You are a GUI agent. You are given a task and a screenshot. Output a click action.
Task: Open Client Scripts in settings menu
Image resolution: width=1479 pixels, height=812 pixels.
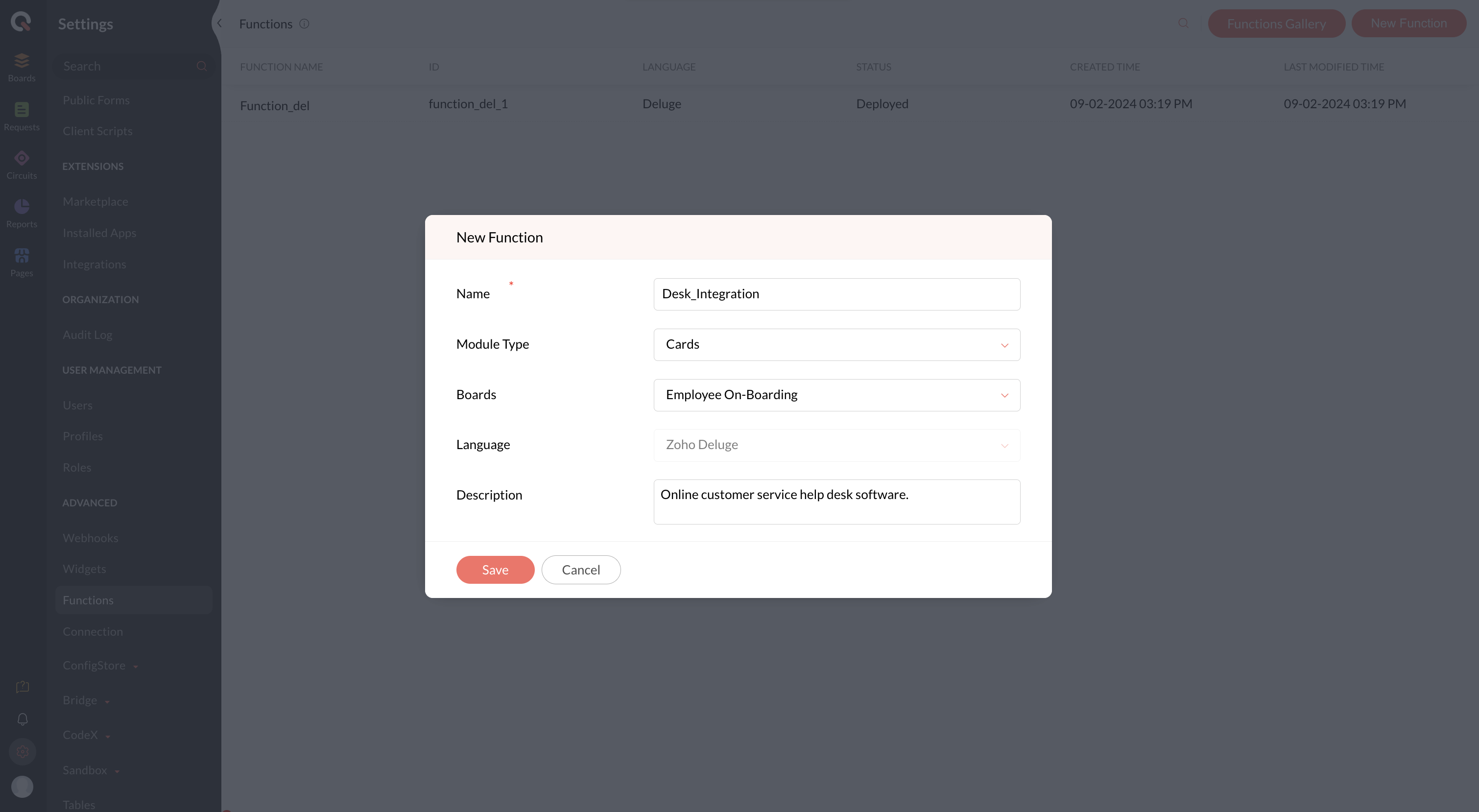click(97, 131)
